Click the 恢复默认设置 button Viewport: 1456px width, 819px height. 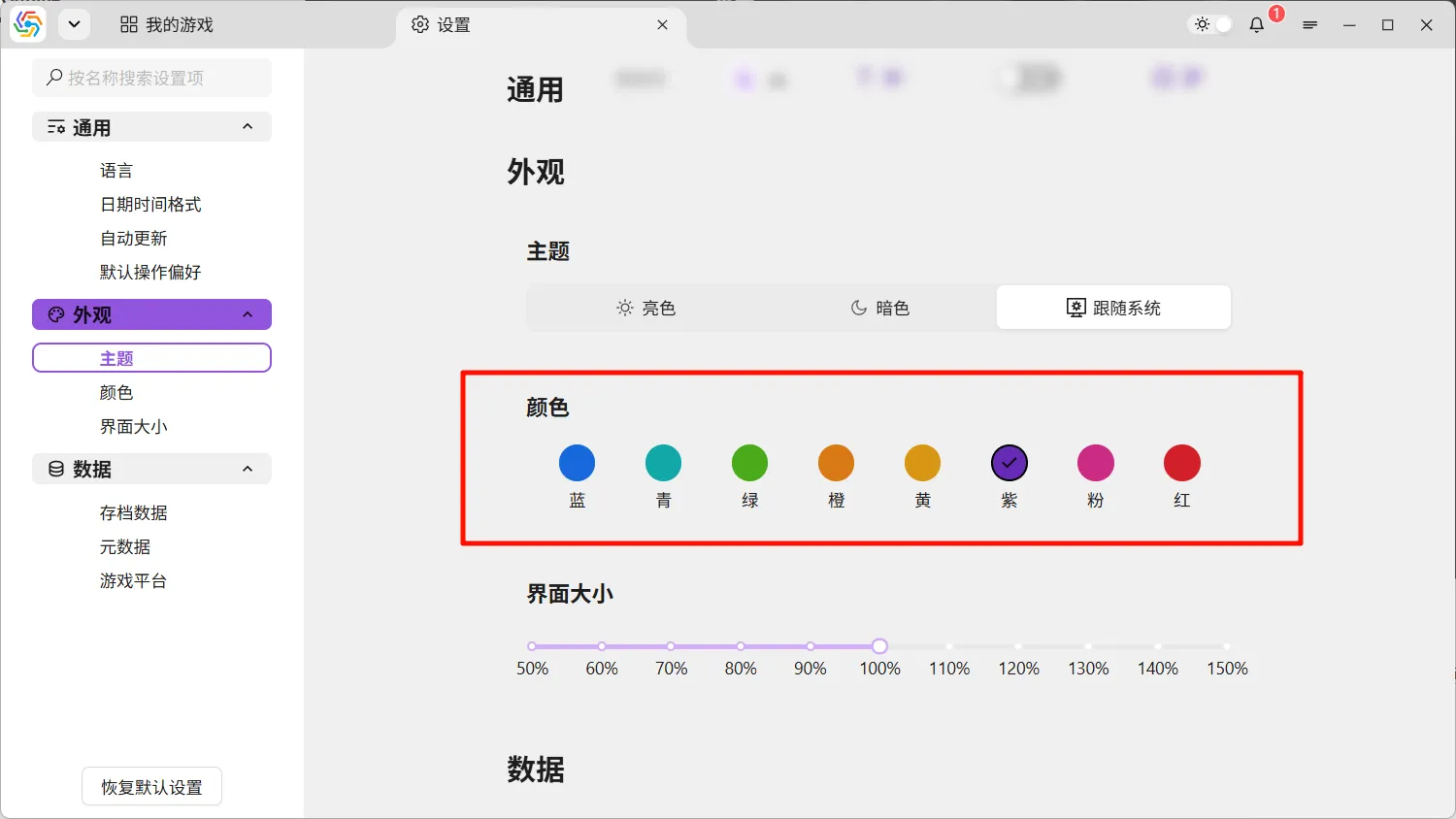pos(151,787)
